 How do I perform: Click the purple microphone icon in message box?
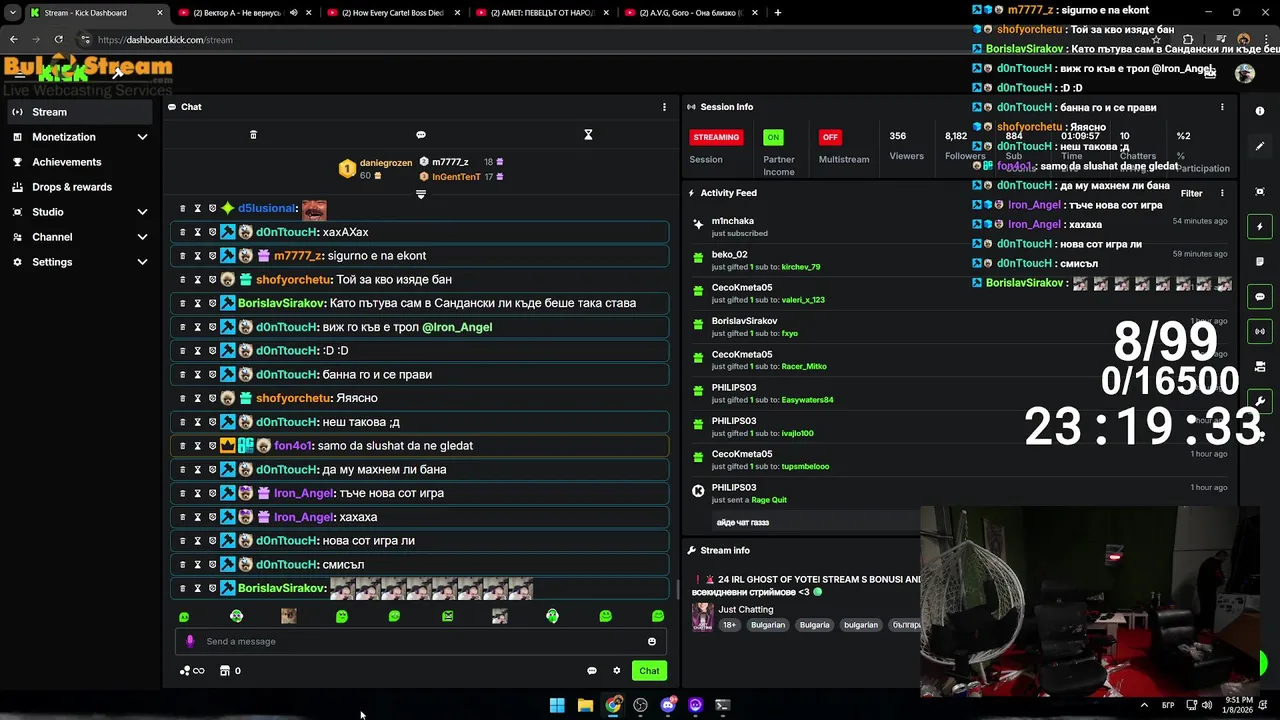click(x=190, y=642)
